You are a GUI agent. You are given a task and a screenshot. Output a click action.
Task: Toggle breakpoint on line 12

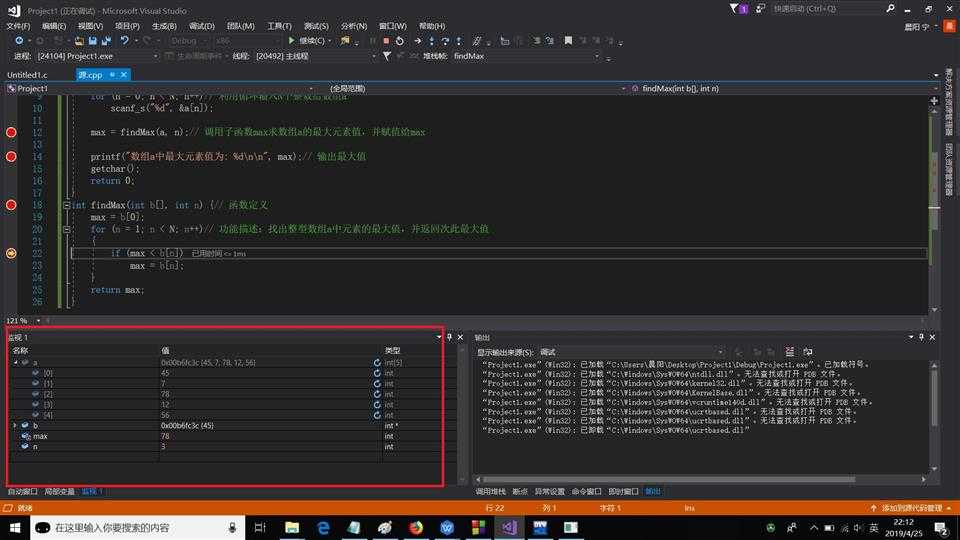click(x=11, y=132)
